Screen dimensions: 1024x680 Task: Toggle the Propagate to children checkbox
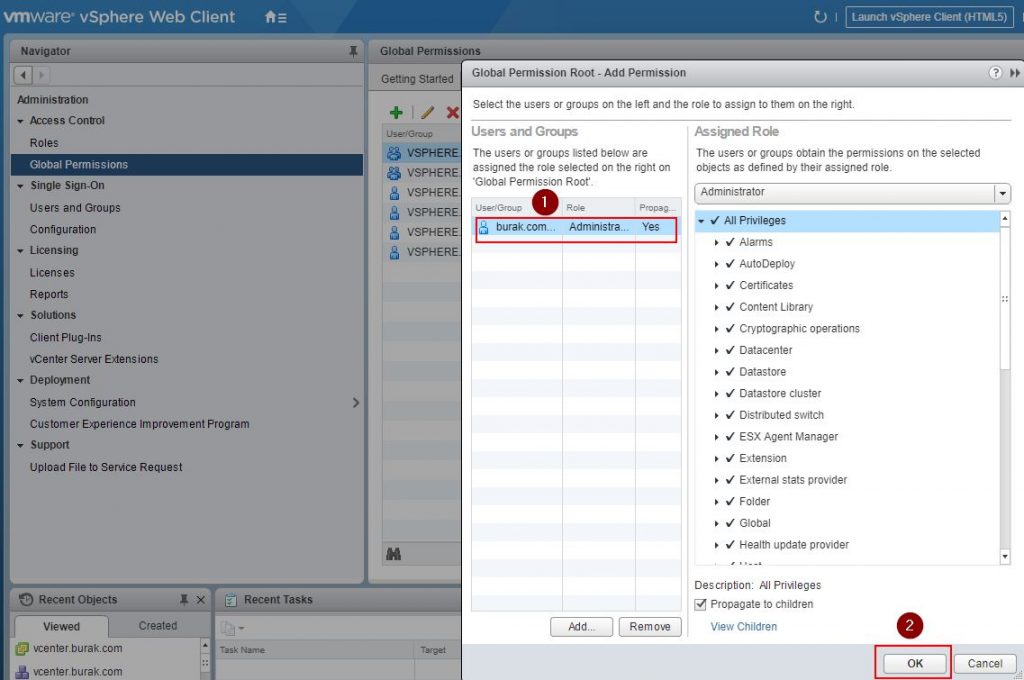[x=700, y=604]
